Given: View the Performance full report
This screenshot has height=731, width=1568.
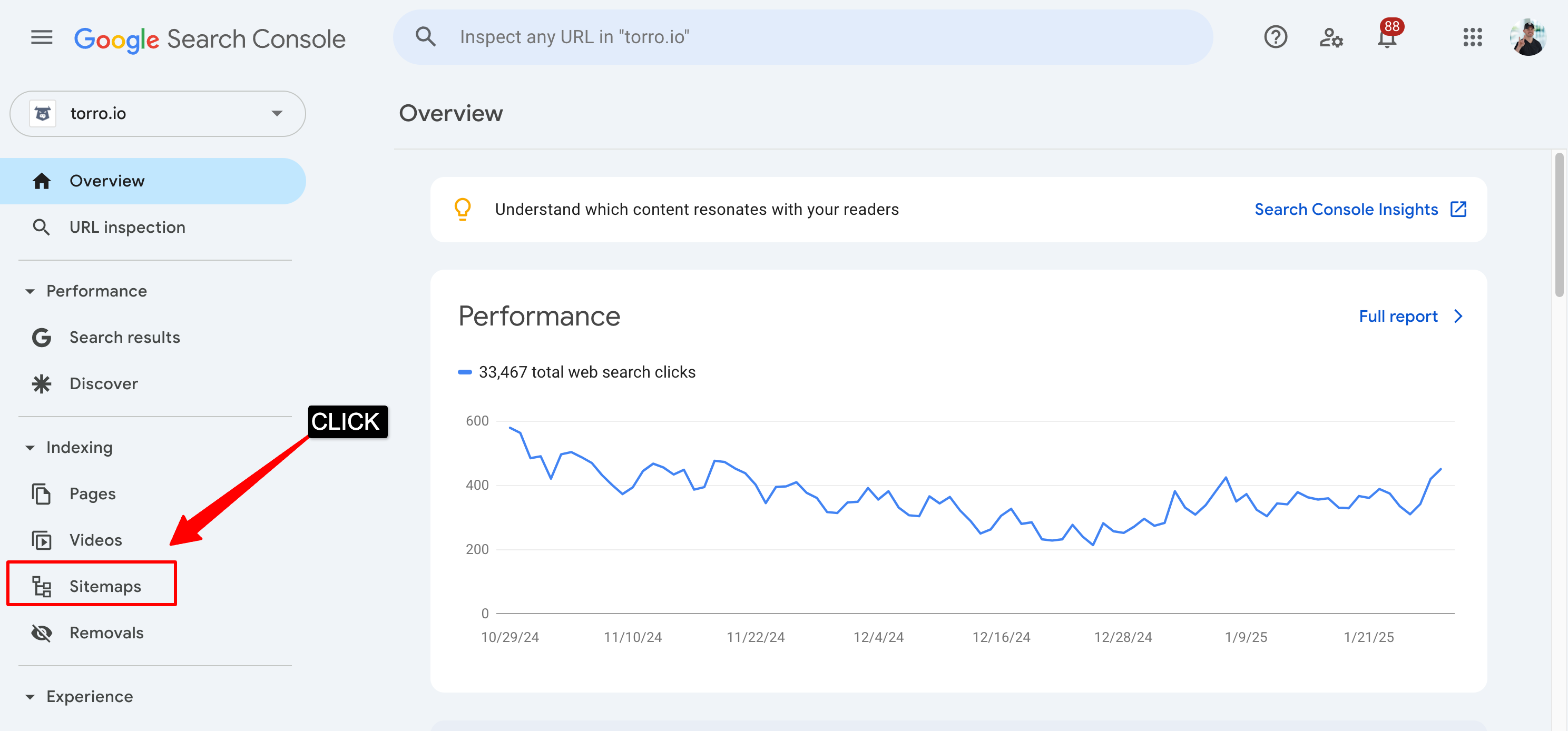Looking at the screenshot, I should tap(1398, 316).
